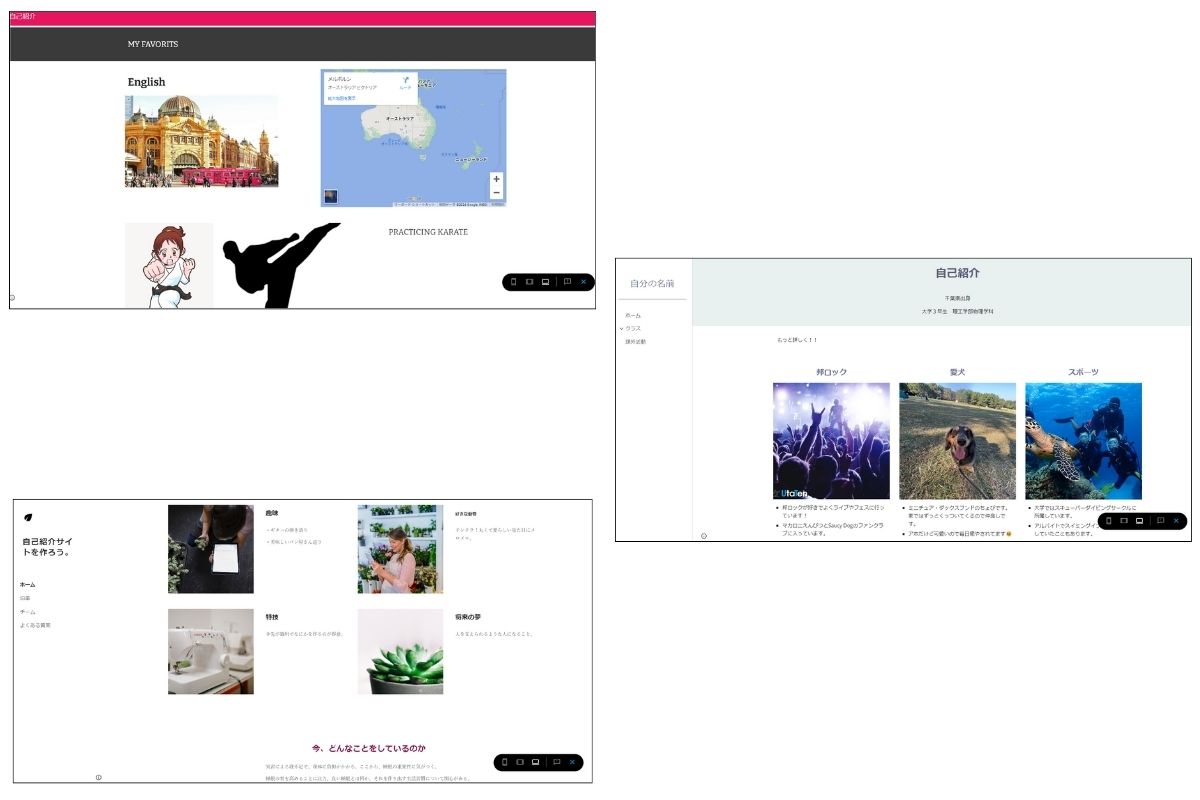Click the 自分の名前 site name in the sidebar
The image size is (1200, 800).
pos(652,284)
